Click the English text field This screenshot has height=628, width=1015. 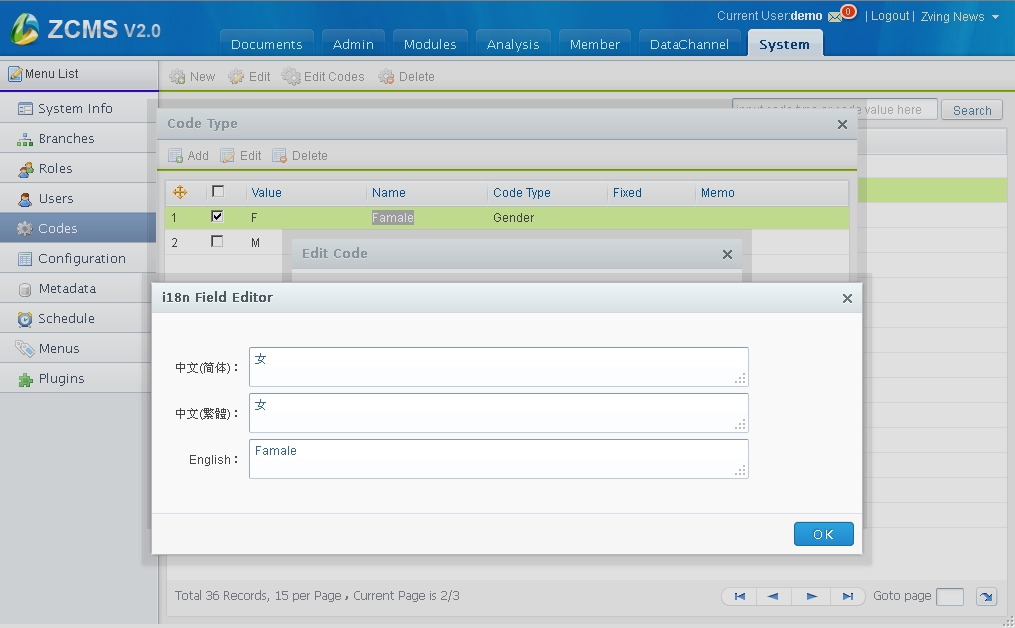pos(498,459)
